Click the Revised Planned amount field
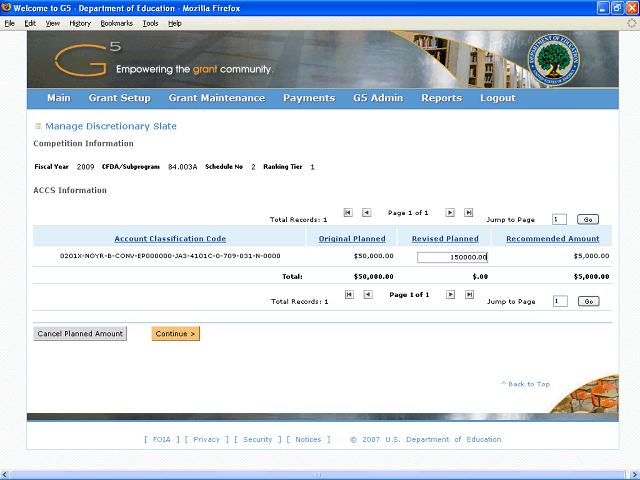The width and height of the screenshot is (640, 480). pyautogui.click(x=452, y=257)
